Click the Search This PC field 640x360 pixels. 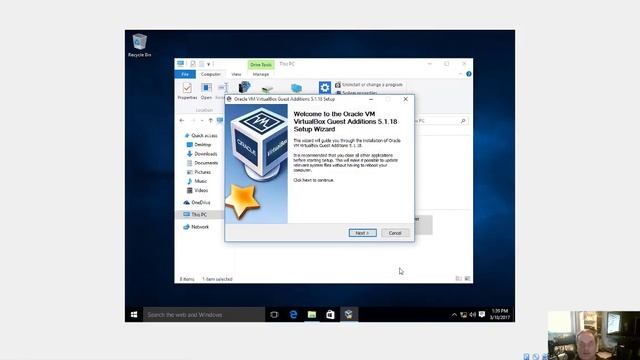441,121
